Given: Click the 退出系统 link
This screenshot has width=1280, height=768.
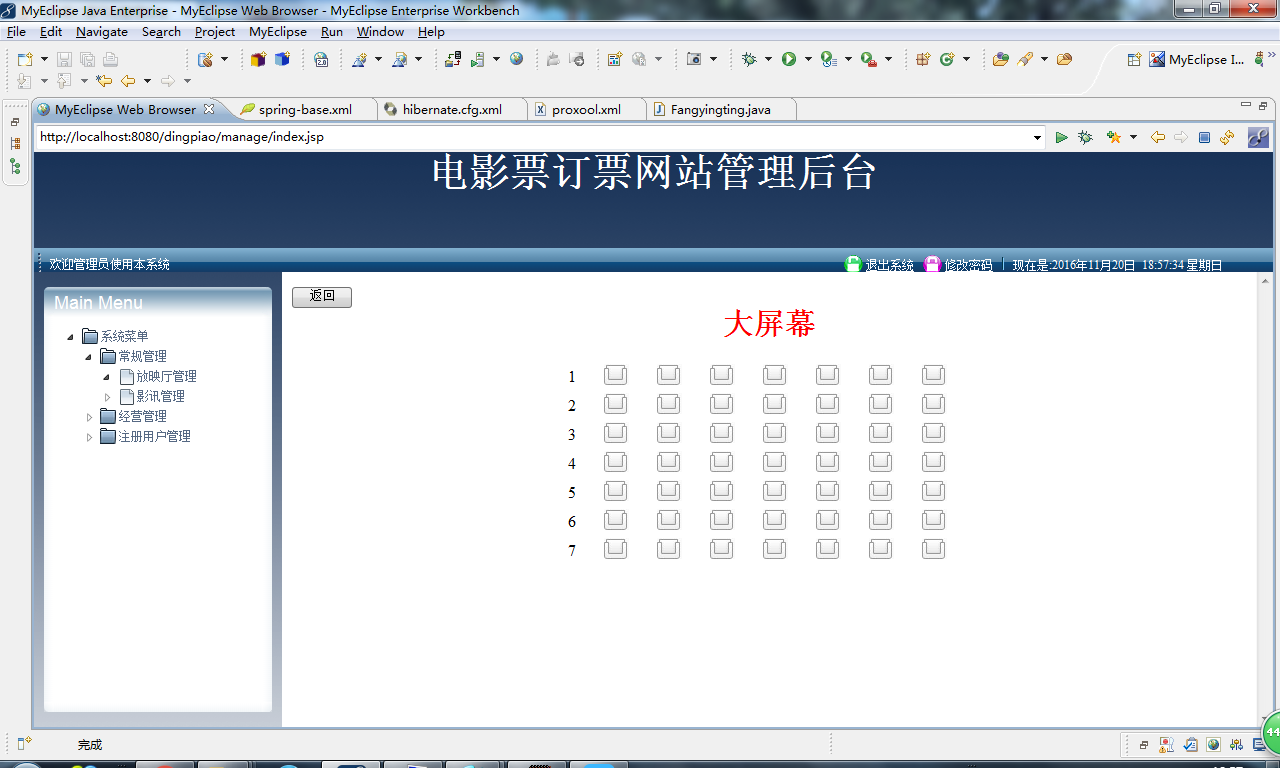Looking at the screenshot, I should click(889, 265).
